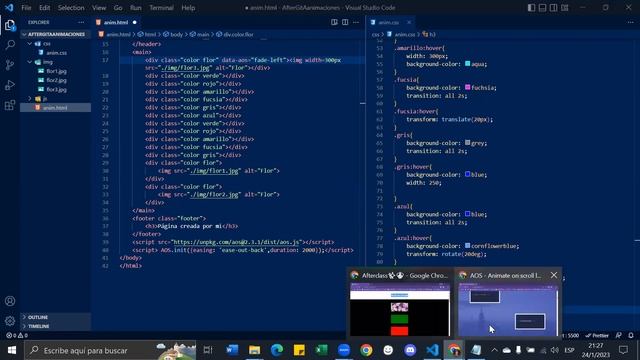Open the unpkg aos.js script link
Viewport: 640px width, 360px height.
[x=237, y=242]
